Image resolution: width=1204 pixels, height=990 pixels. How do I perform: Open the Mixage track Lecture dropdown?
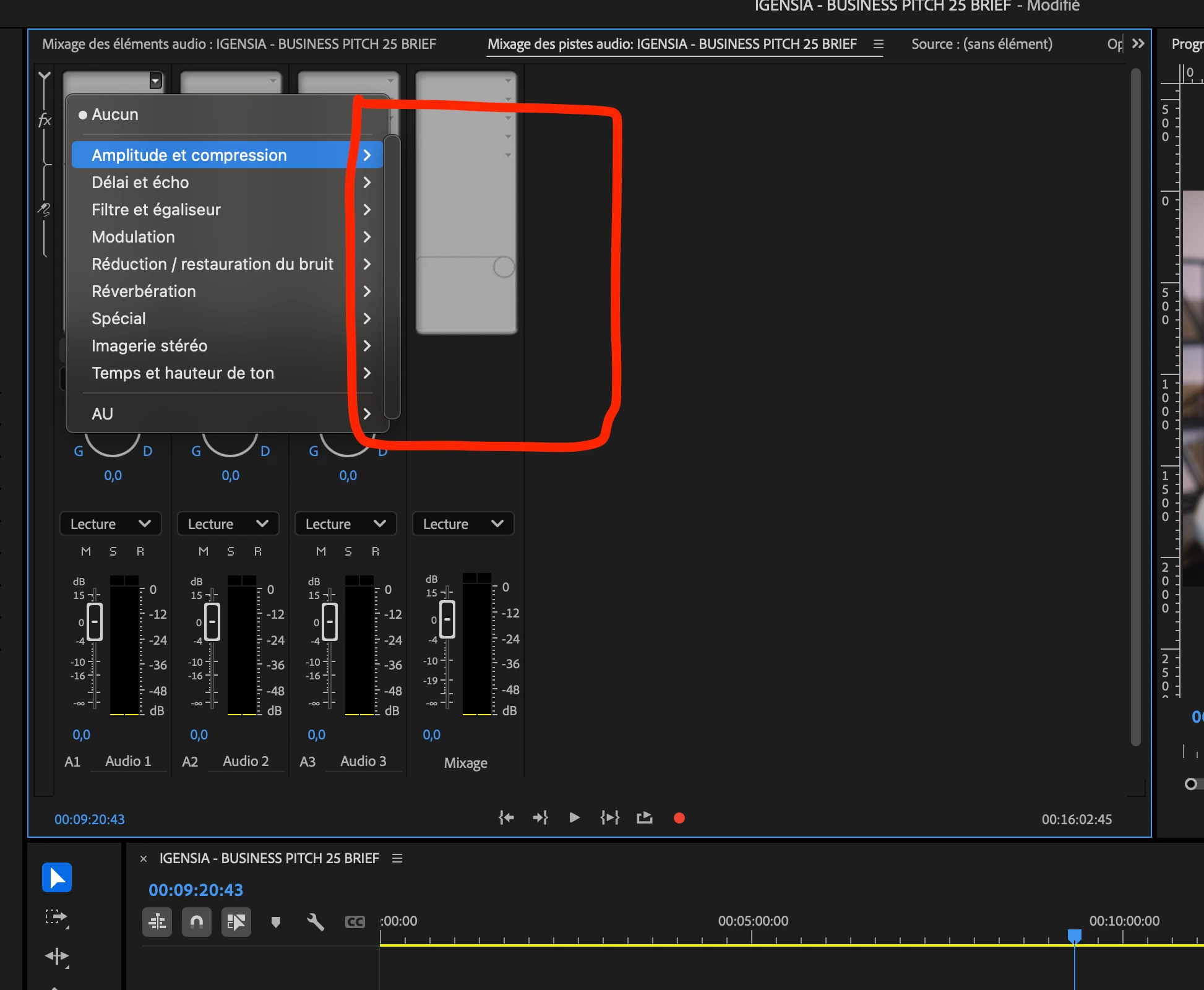pyautogui.click(x=463, y=524)
